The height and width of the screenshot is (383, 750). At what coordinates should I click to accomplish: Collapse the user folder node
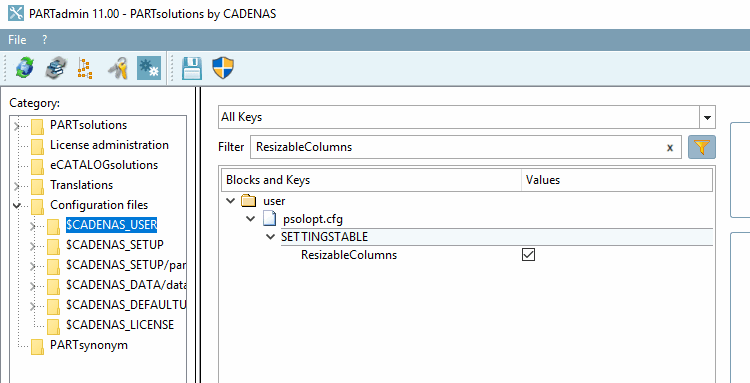tap(231, 200)
